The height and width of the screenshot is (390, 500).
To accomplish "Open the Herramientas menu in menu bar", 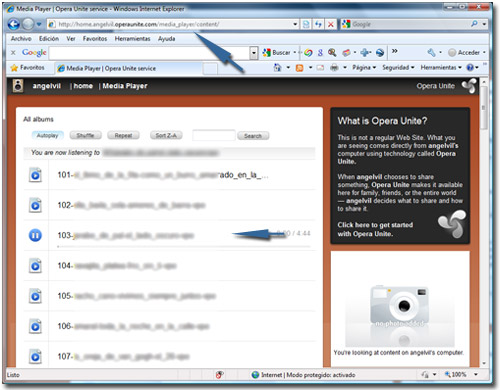I will click(x=132, y=39).
